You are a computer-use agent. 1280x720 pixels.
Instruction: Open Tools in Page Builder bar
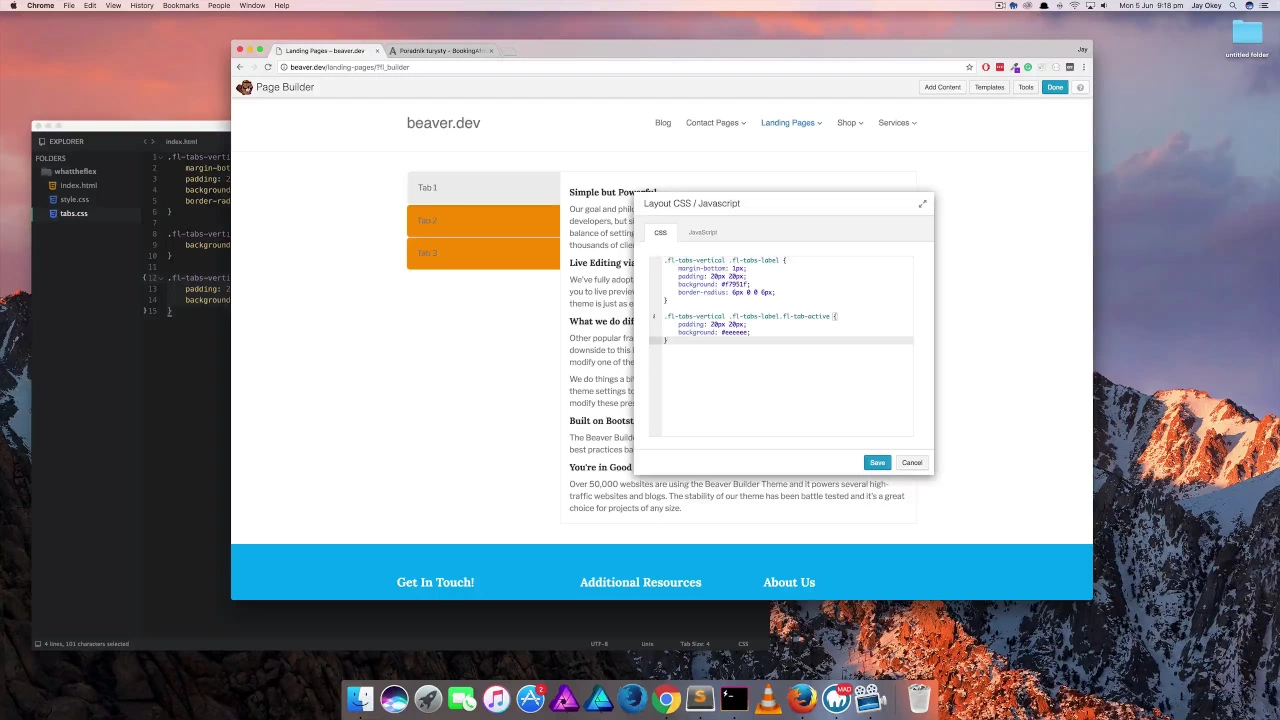(1026, 87)
